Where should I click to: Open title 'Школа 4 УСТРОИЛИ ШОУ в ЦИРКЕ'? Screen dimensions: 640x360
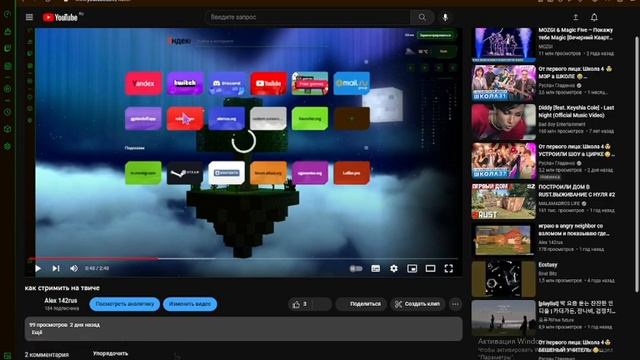(576, 150)
